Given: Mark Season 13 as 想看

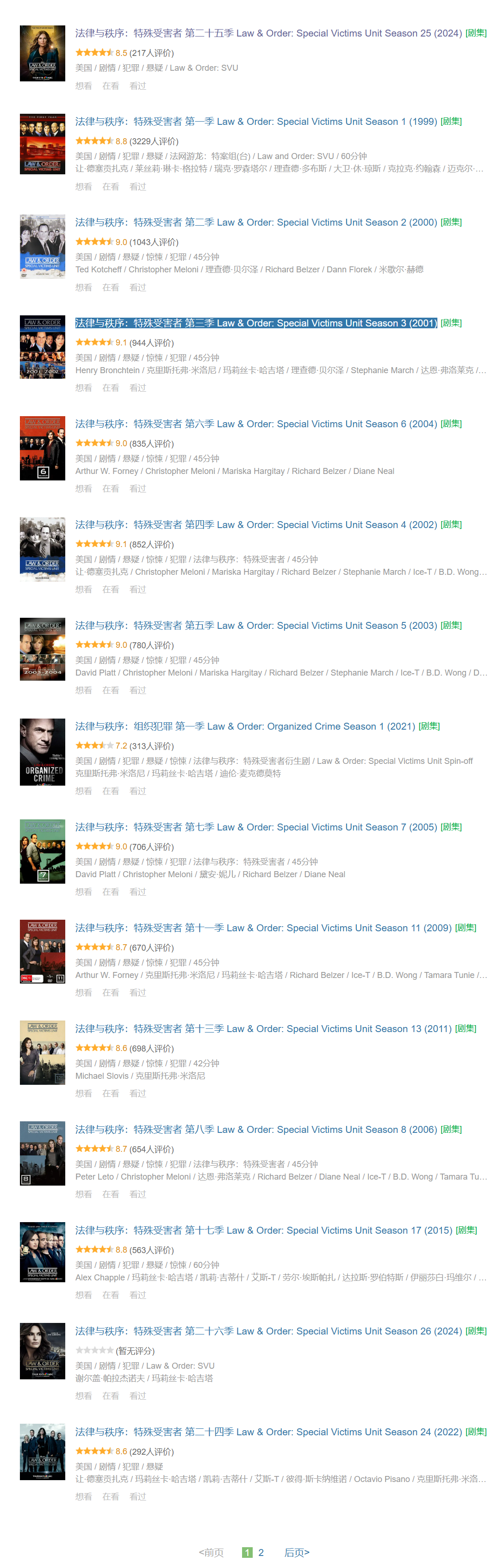Looking at the screenshot, I should point(83,1093).
